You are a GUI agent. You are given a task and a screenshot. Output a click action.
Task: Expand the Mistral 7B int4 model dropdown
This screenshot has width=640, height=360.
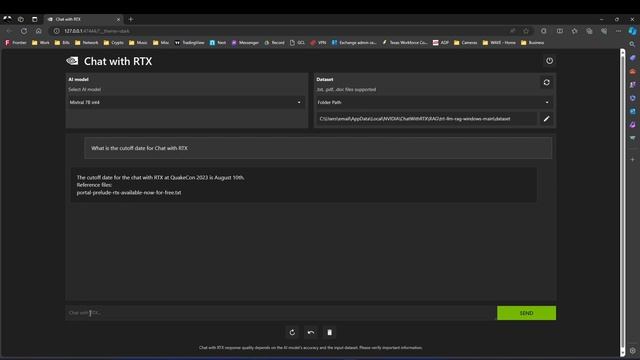(187, 102)
